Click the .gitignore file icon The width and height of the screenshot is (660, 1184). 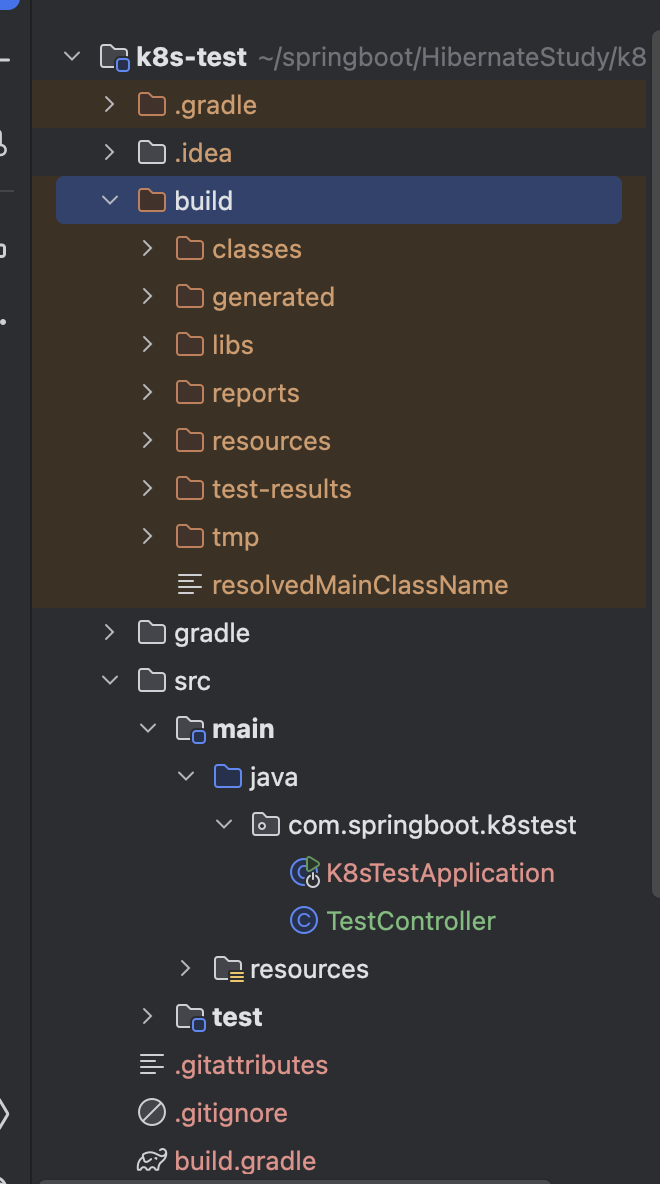click(152, 1113)
